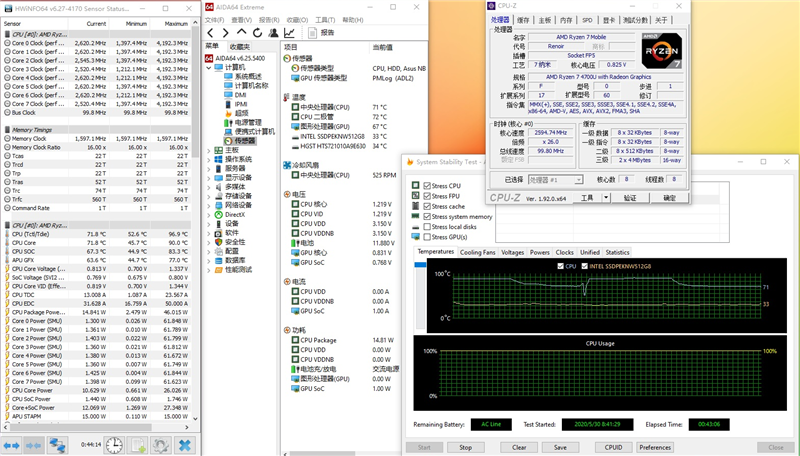This screenshot has height=456, width=800.
Task: Uncheck the Stress CPU checkbox
Action: 428,186
